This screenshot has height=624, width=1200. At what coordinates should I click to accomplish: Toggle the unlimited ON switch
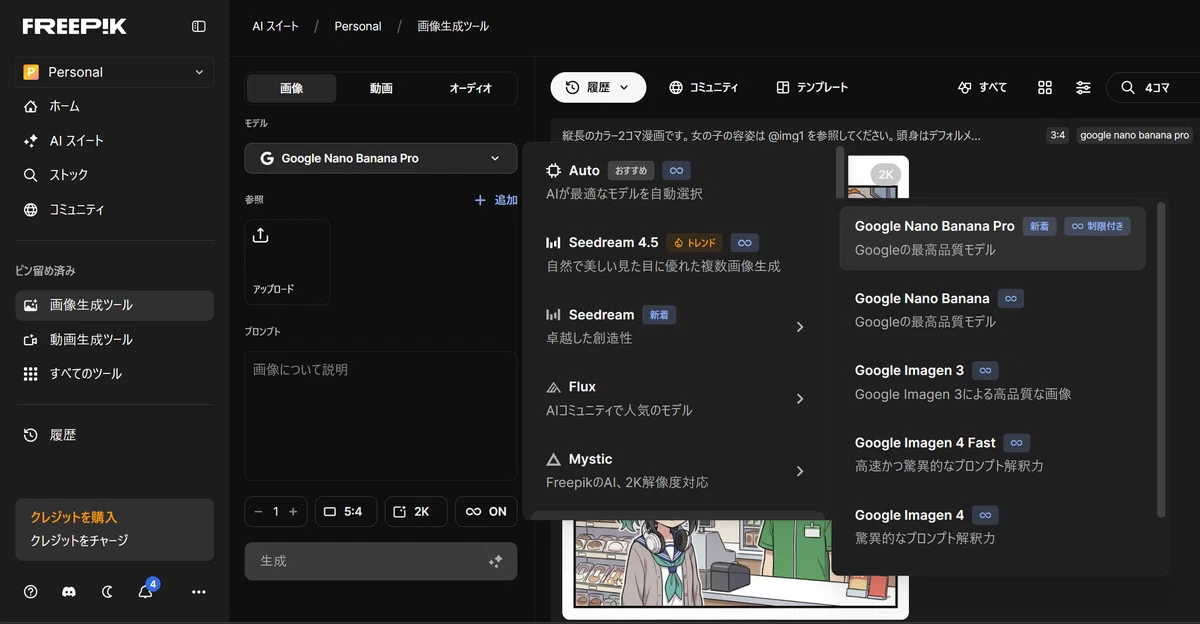click(x=486, y=511)
